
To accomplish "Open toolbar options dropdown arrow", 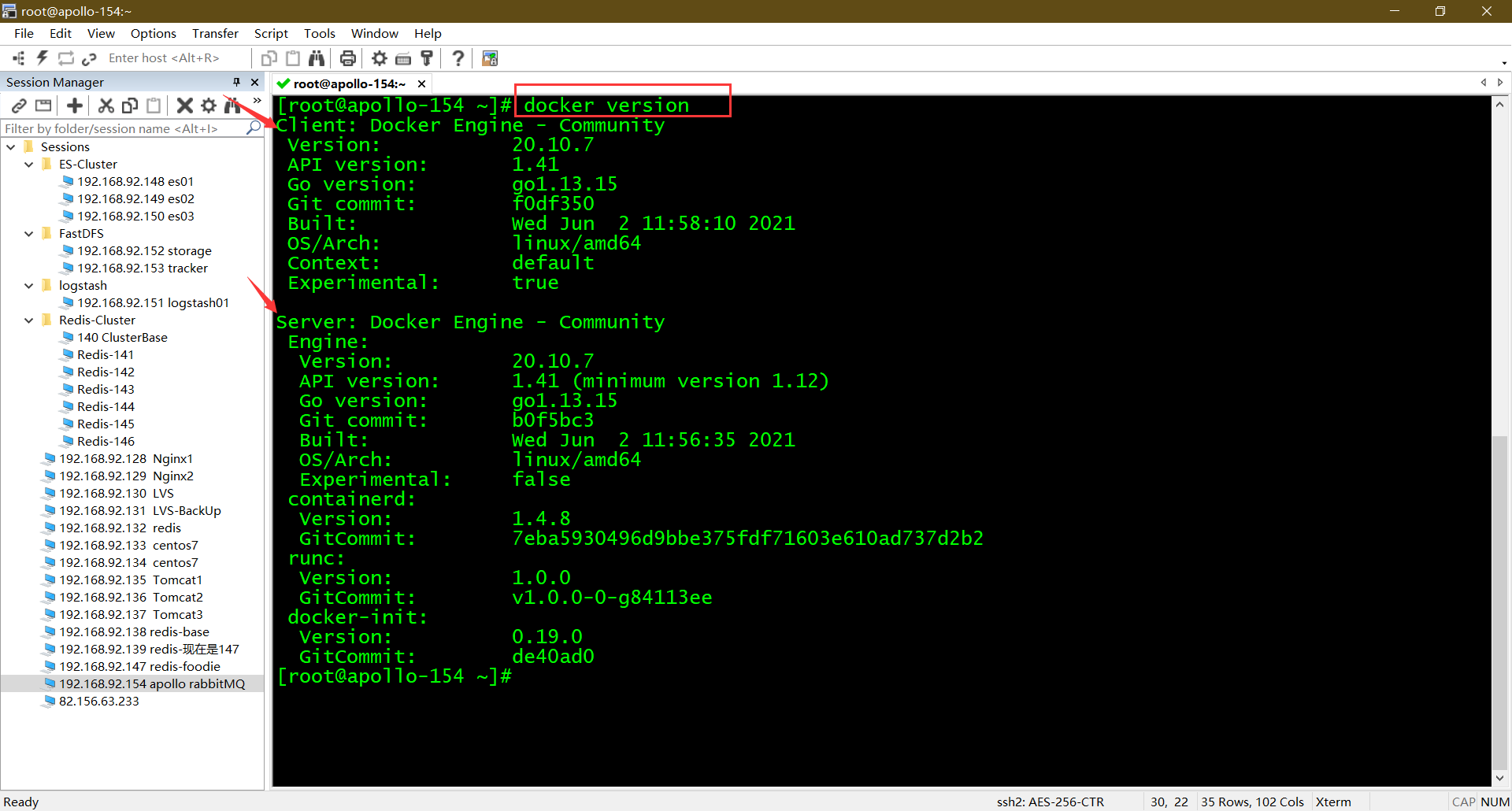I will tap(1503, 63).
